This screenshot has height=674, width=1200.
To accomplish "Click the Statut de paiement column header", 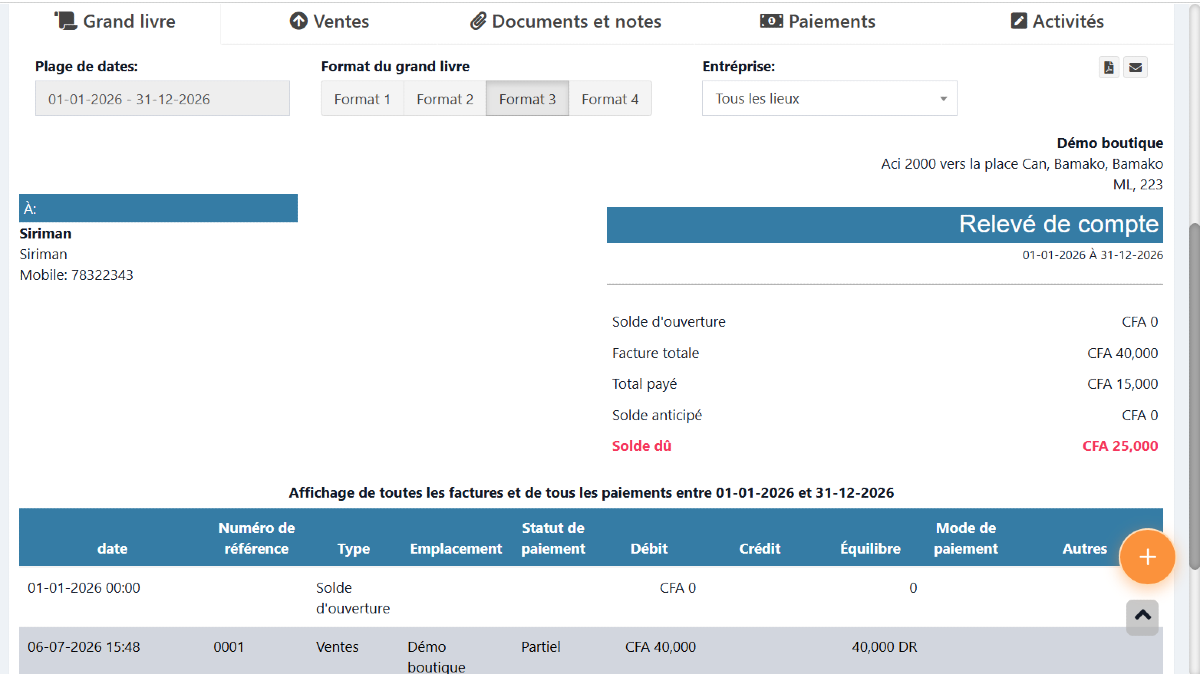I will [x=553, y=538].
